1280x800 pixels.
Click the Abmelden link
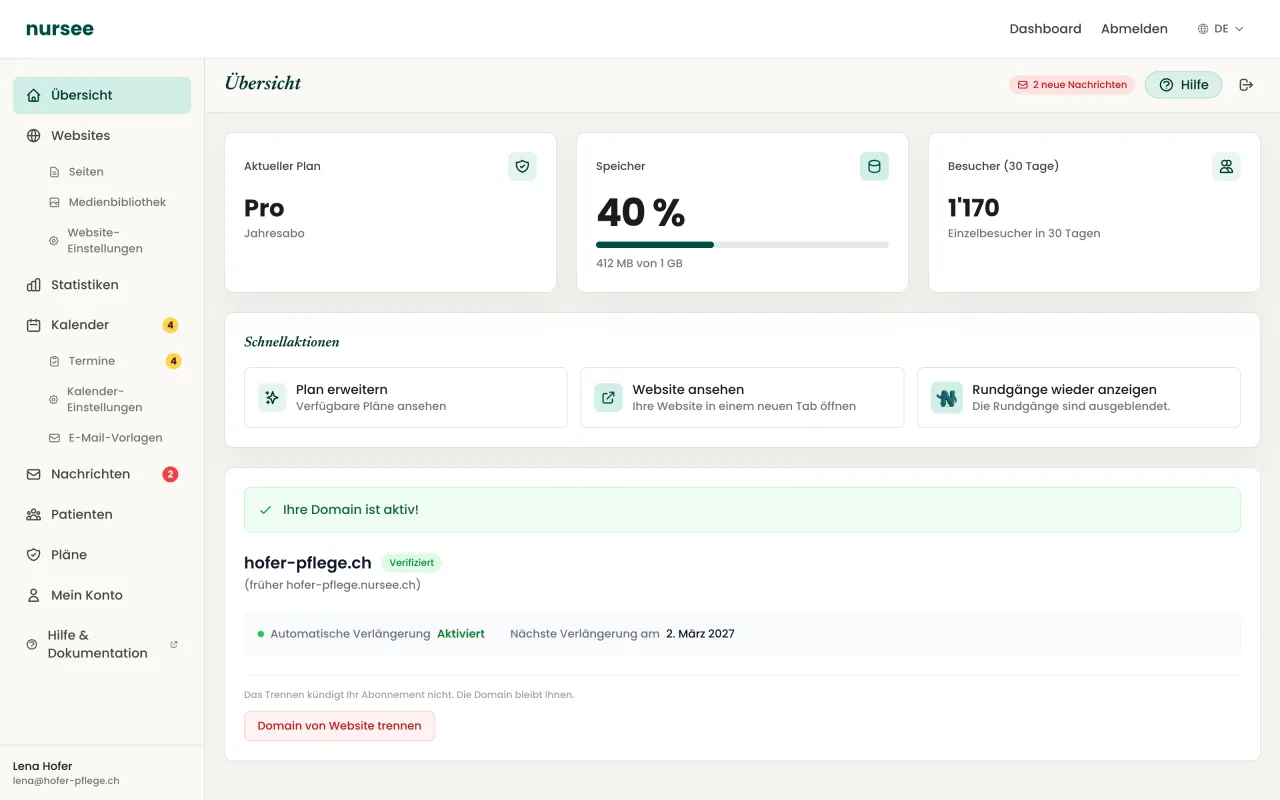(x=1134, y=29)
